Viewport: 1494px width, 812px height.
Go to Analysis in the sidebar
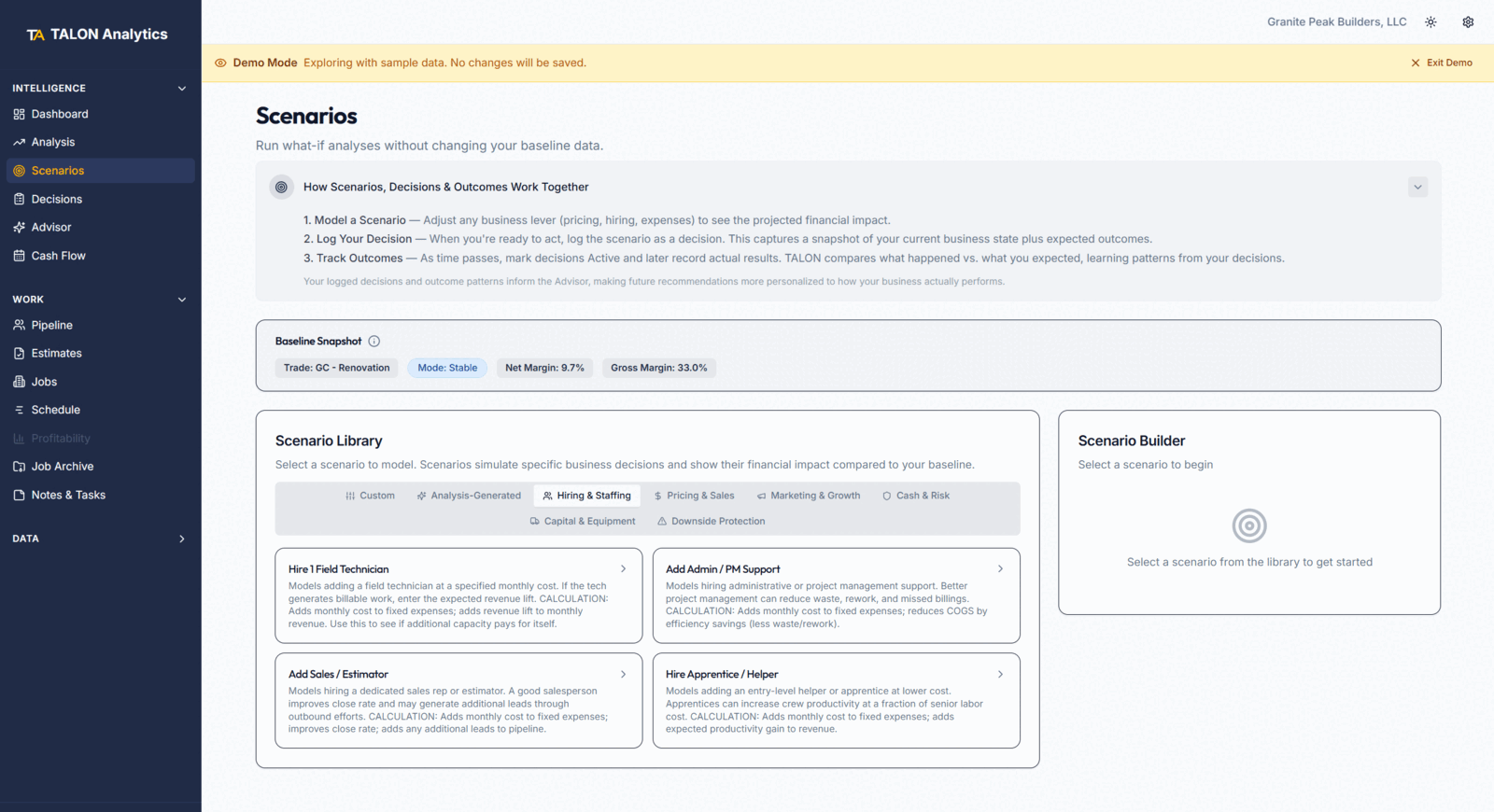point(101,142)
